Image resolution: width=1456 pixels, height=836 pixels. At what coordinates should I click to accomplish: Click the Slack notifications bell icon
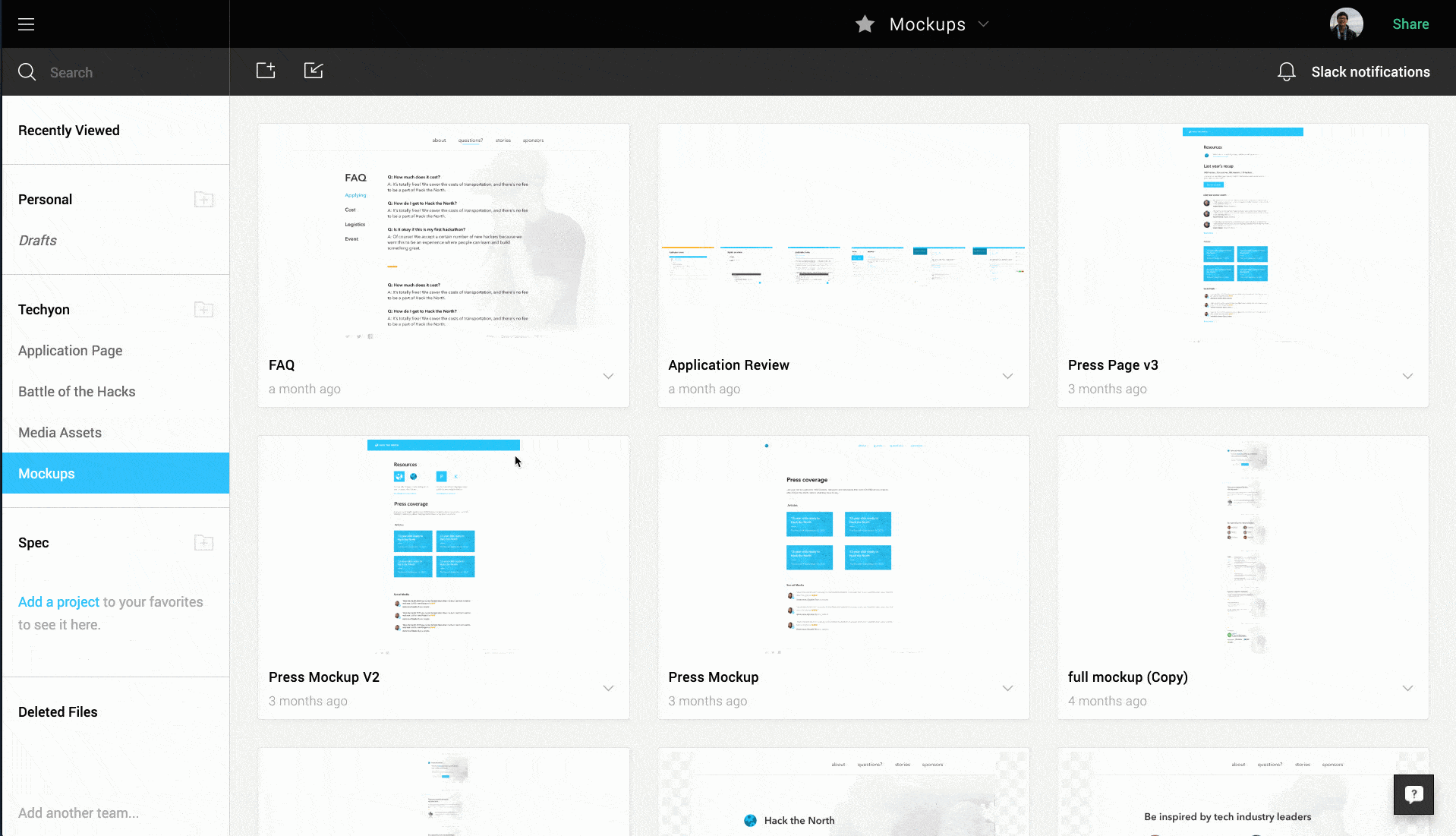click(x=1286, y=72)
